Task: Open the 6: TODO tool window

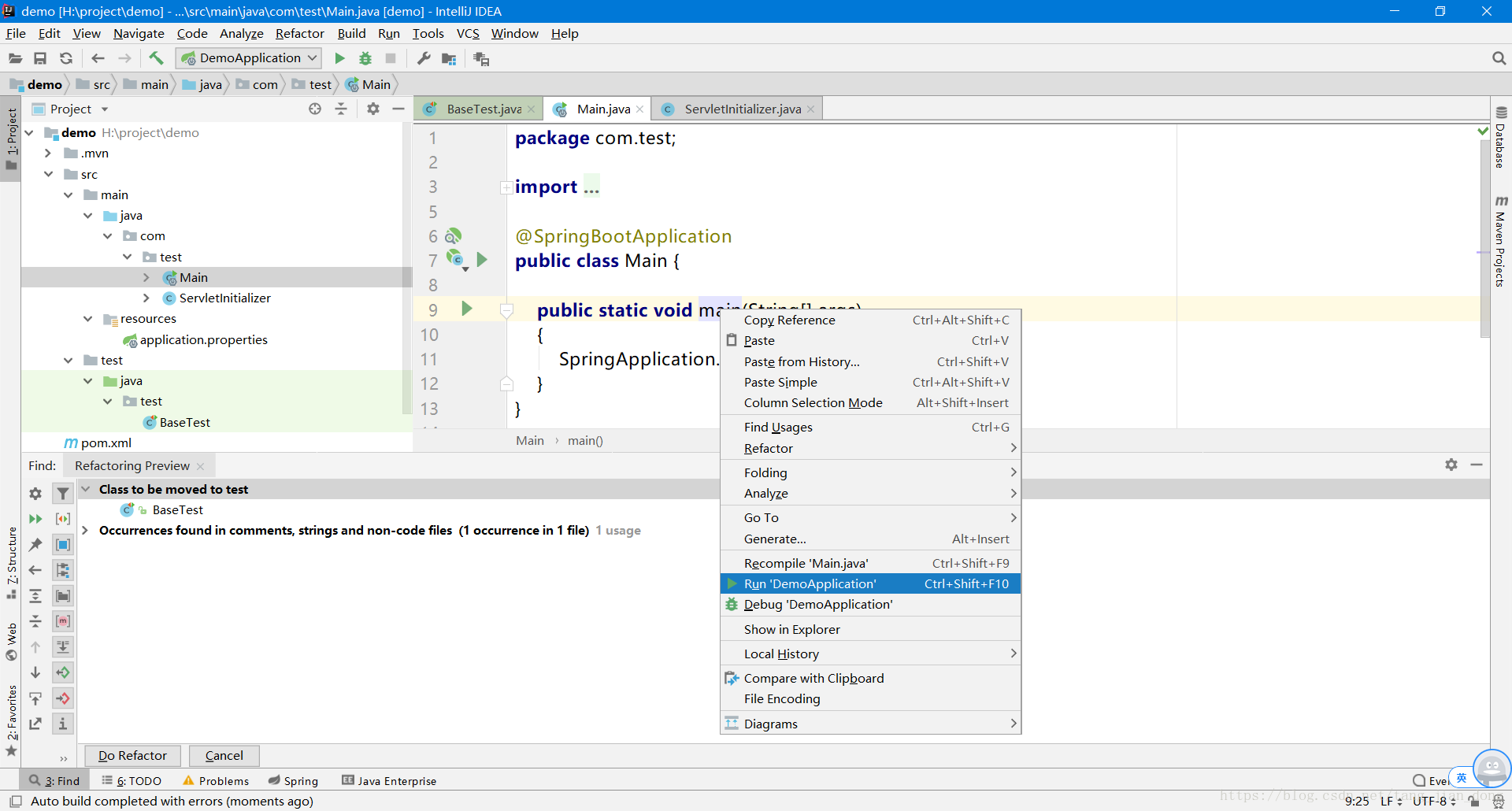Action: (132, 780)
